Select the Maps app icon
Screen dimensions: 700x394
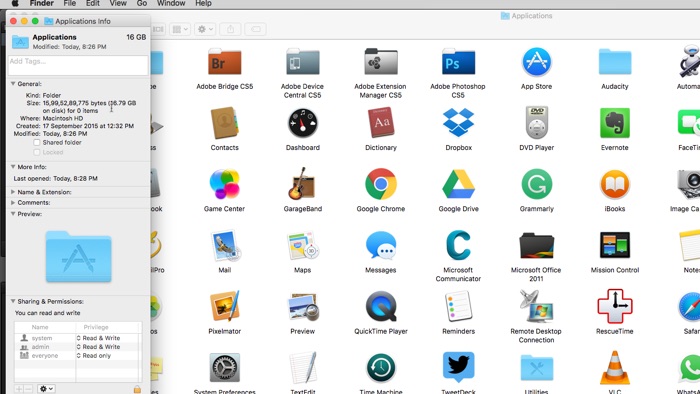[x=303, y=245]
